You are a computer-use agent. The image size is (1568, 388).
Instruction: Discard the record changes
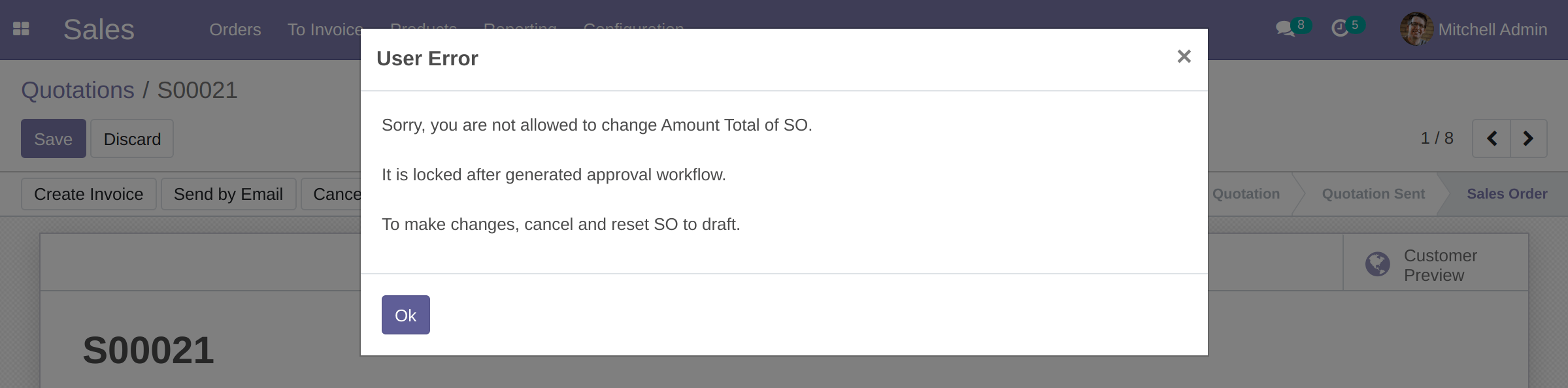(x=132, y=138)
